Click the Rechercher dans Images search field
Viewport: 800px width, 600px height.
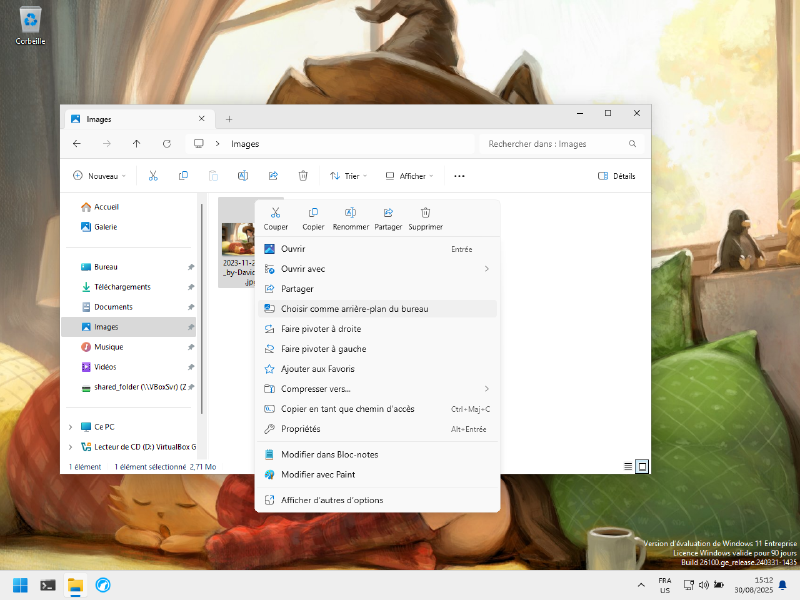pyautogui.click(x=555, y=143)
